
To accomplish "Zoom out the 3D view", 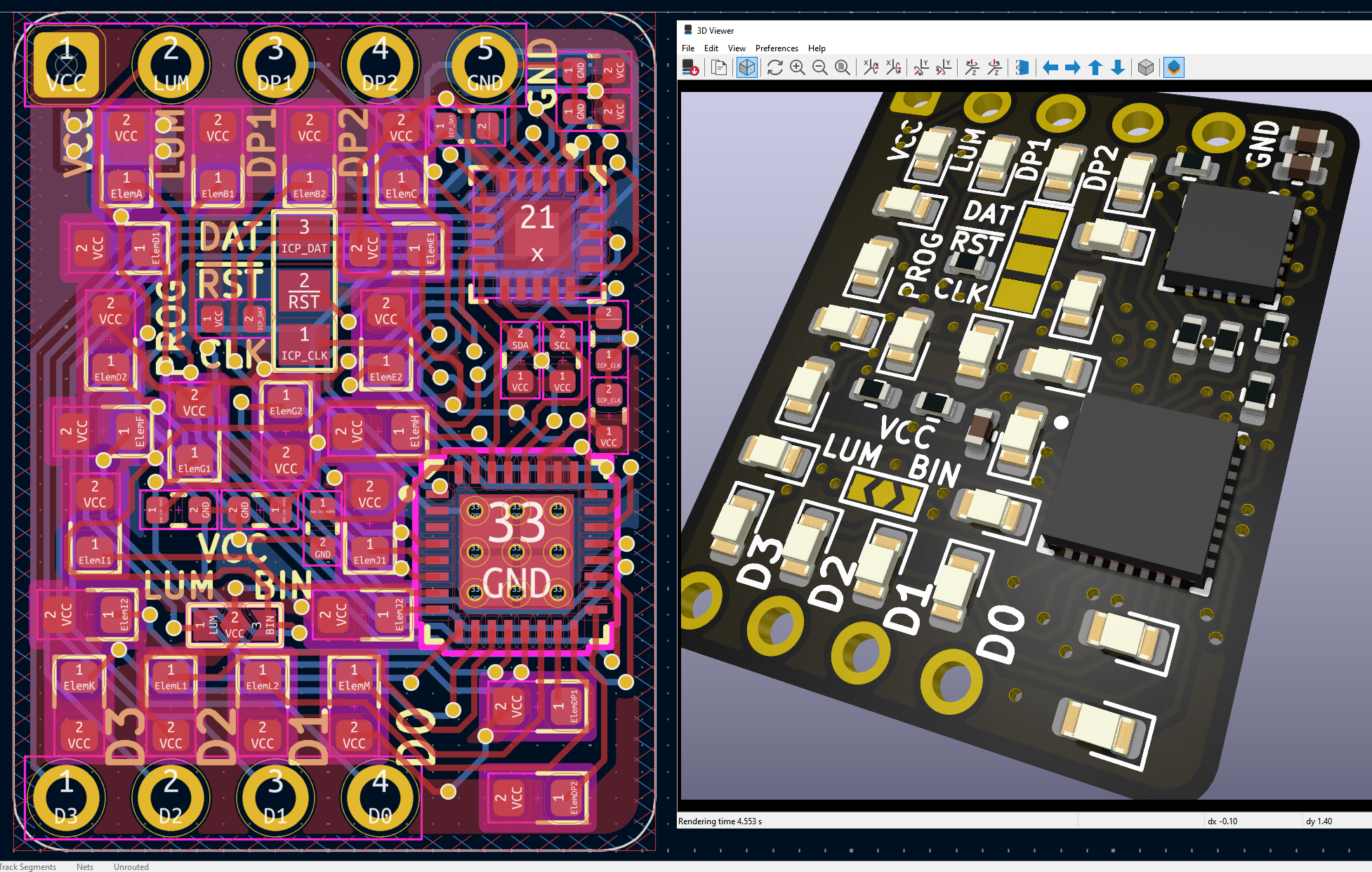I will 819,67.
